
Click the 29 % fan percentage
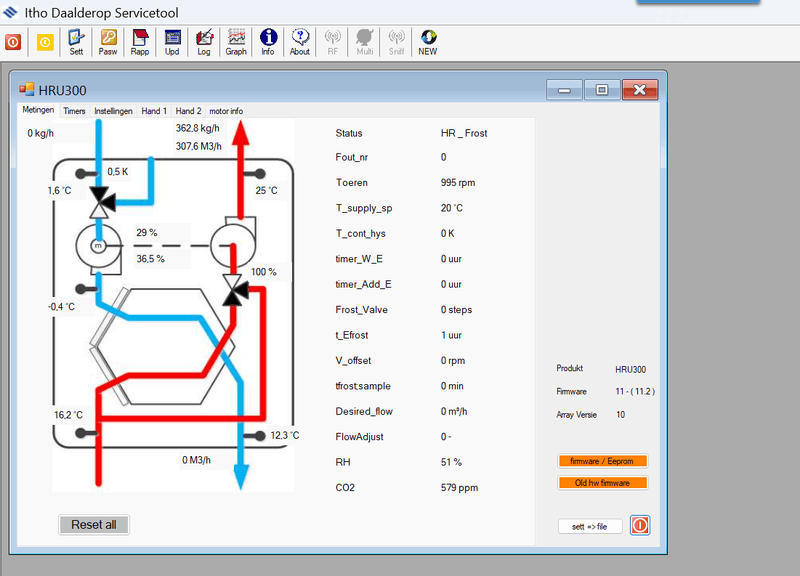146,233
